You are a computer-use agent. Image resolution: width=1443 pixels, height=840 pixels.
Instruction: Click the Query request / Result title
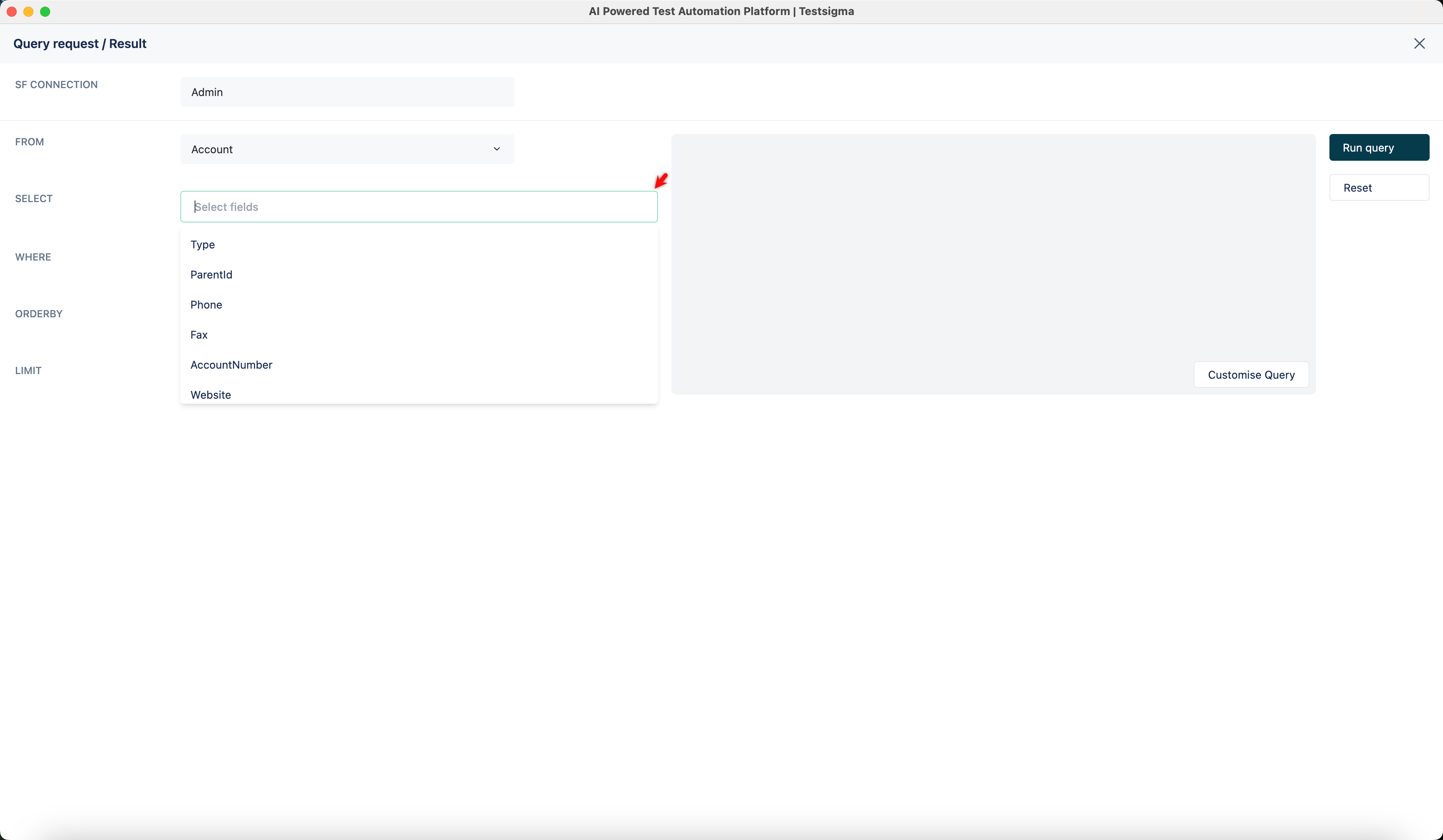click(x=80, y=43)
